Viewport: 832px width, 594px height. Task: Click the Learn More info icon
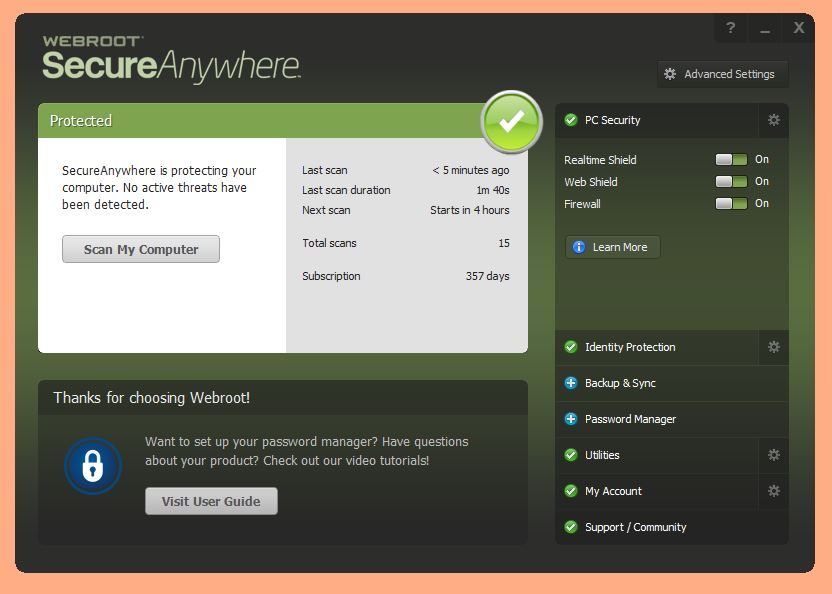pyautogui.click(x=579, y=247)
